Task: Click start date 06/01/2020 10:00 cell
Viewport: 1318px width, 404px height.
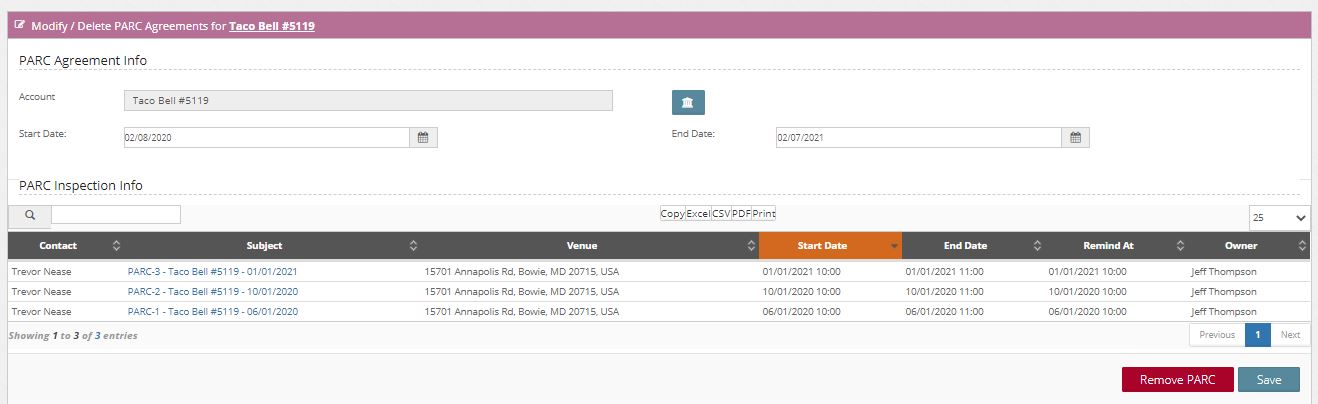Action: point(801,311)
